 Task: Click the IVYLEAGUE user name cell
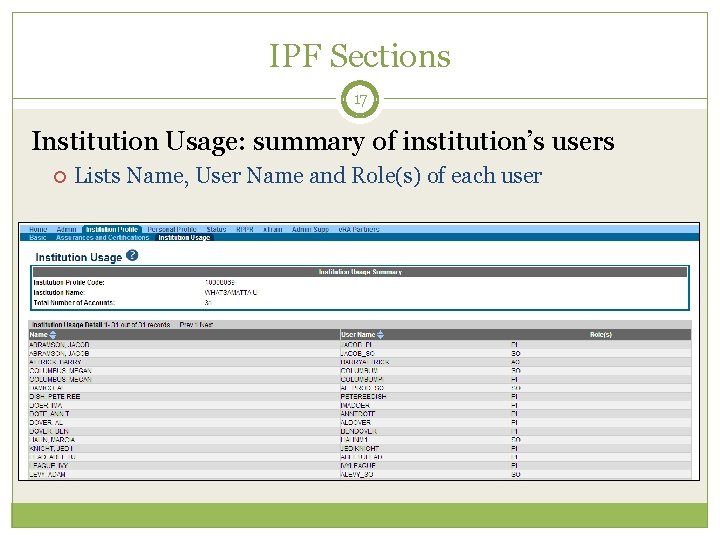(x=358, y=466)
